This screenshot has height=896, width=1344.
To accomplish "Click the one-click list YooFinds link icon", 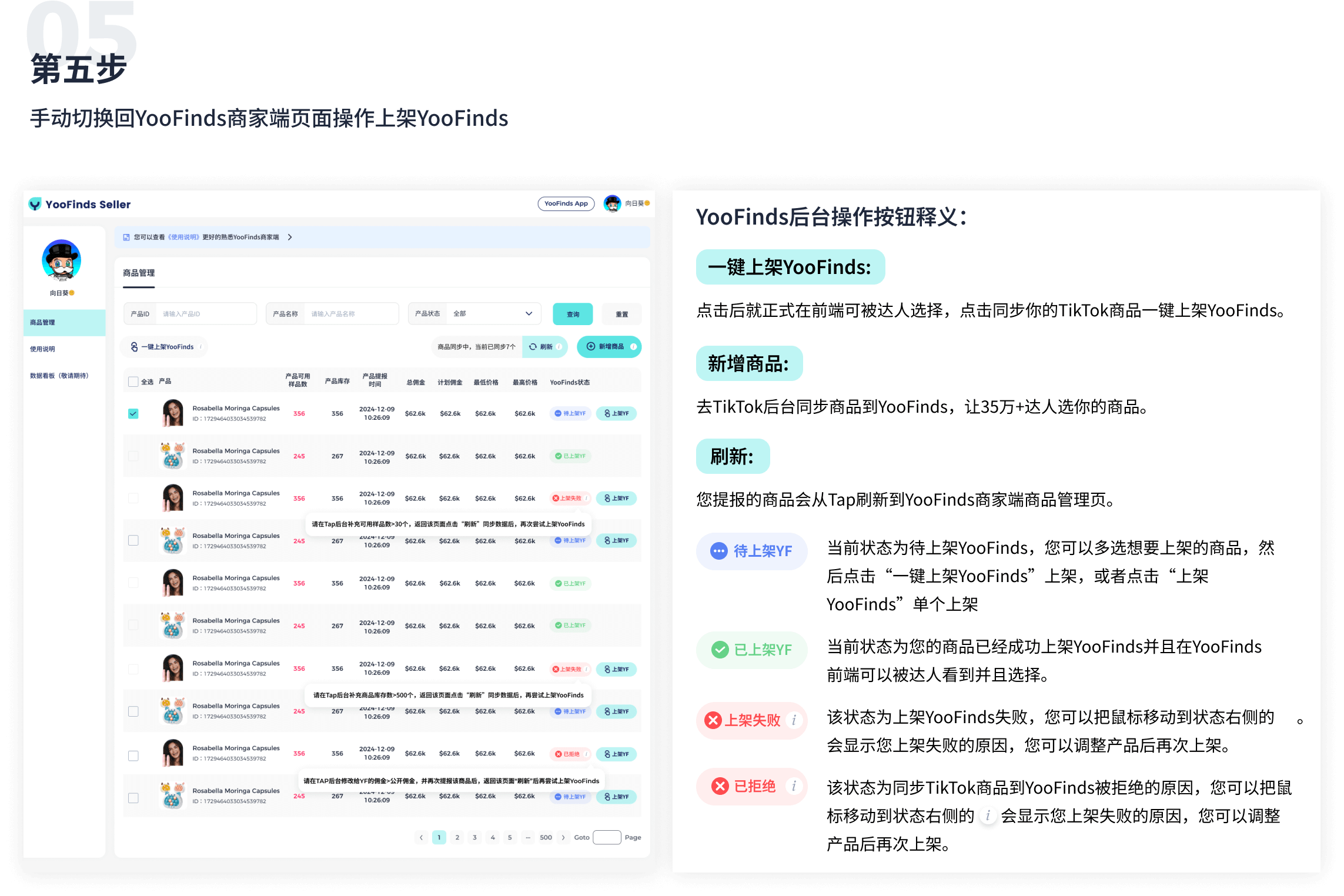I will (135, 347).
